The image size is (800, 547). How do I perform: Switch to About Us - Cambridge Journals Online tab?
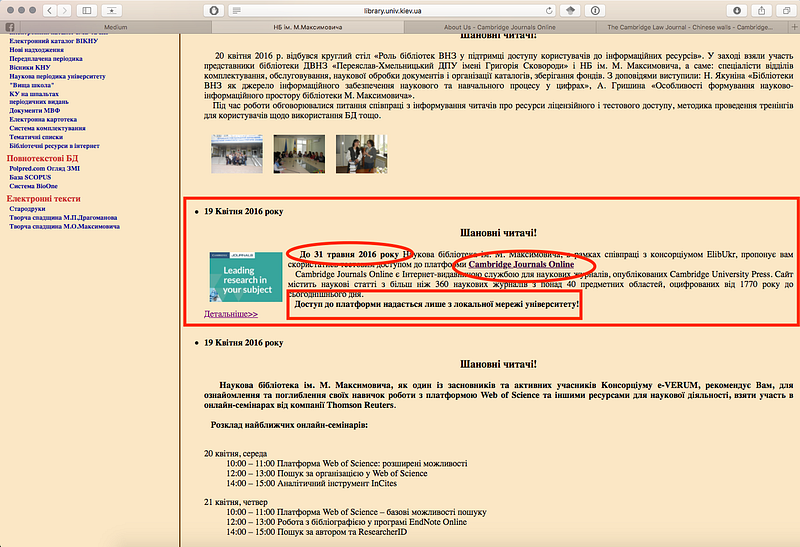[499, 27]
